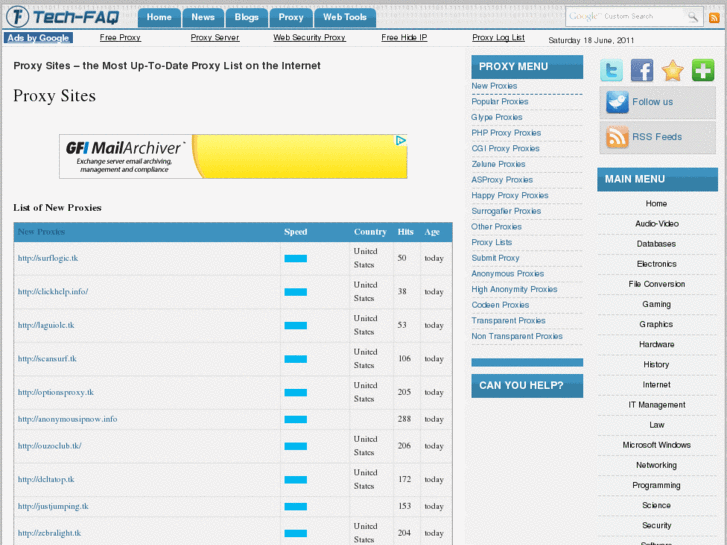
Task: Click the orange RSS Feeds icon
Action: pos(617,137)
